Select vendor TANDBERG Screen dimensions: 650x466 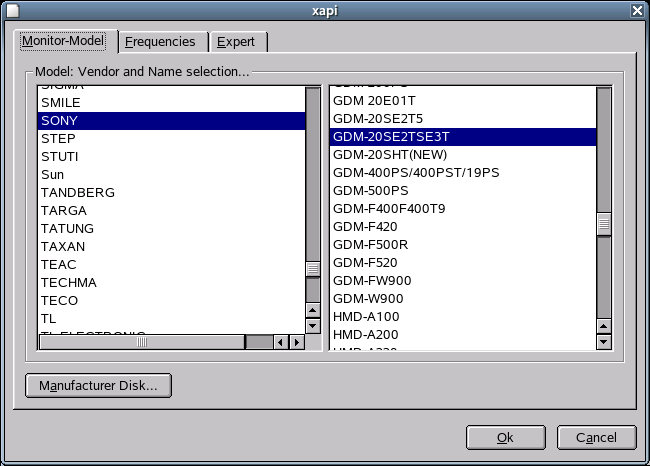(171, 193)
